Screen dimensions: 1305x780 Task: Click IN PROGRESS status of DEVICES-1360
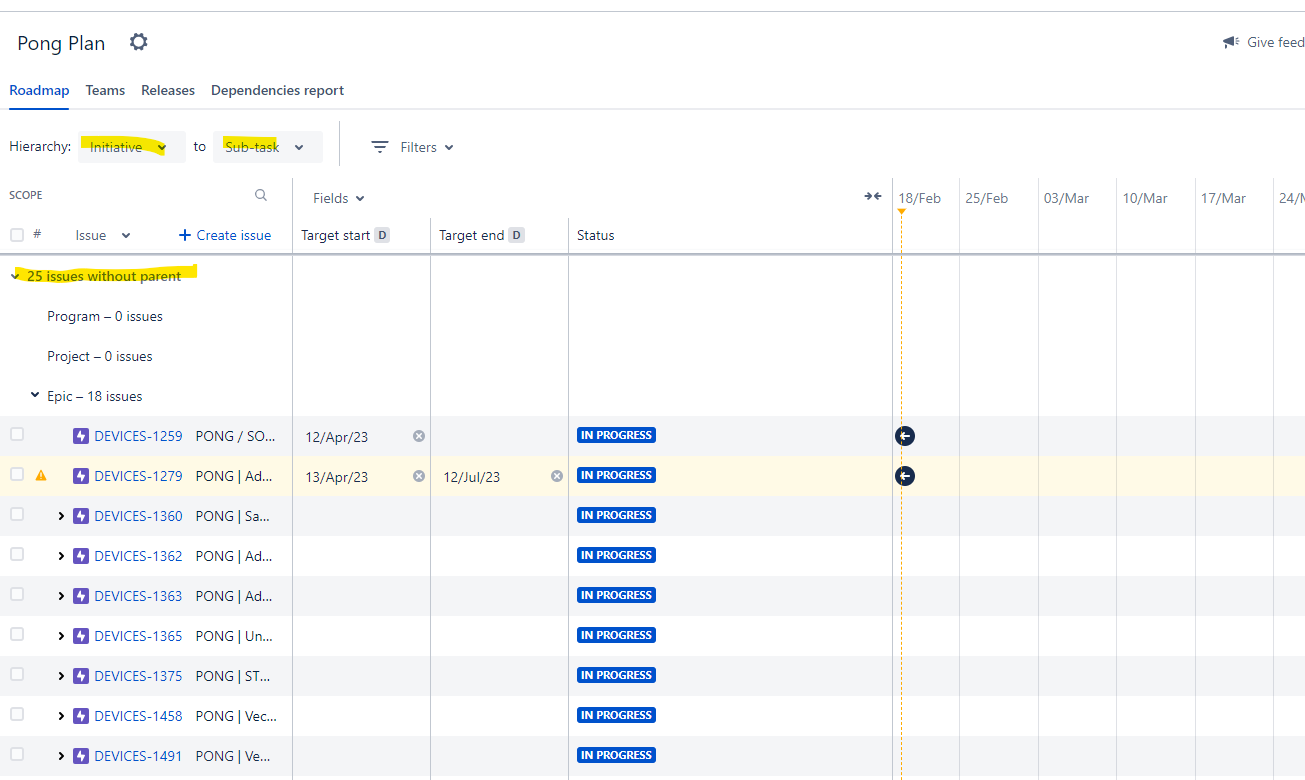(616, 515)
